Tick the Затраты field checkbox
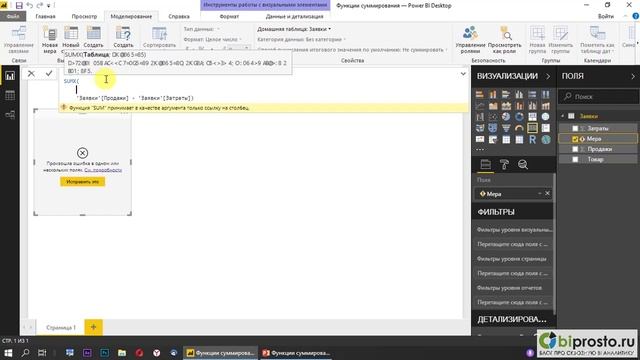 pyautogui.click(x=575, y=129)
